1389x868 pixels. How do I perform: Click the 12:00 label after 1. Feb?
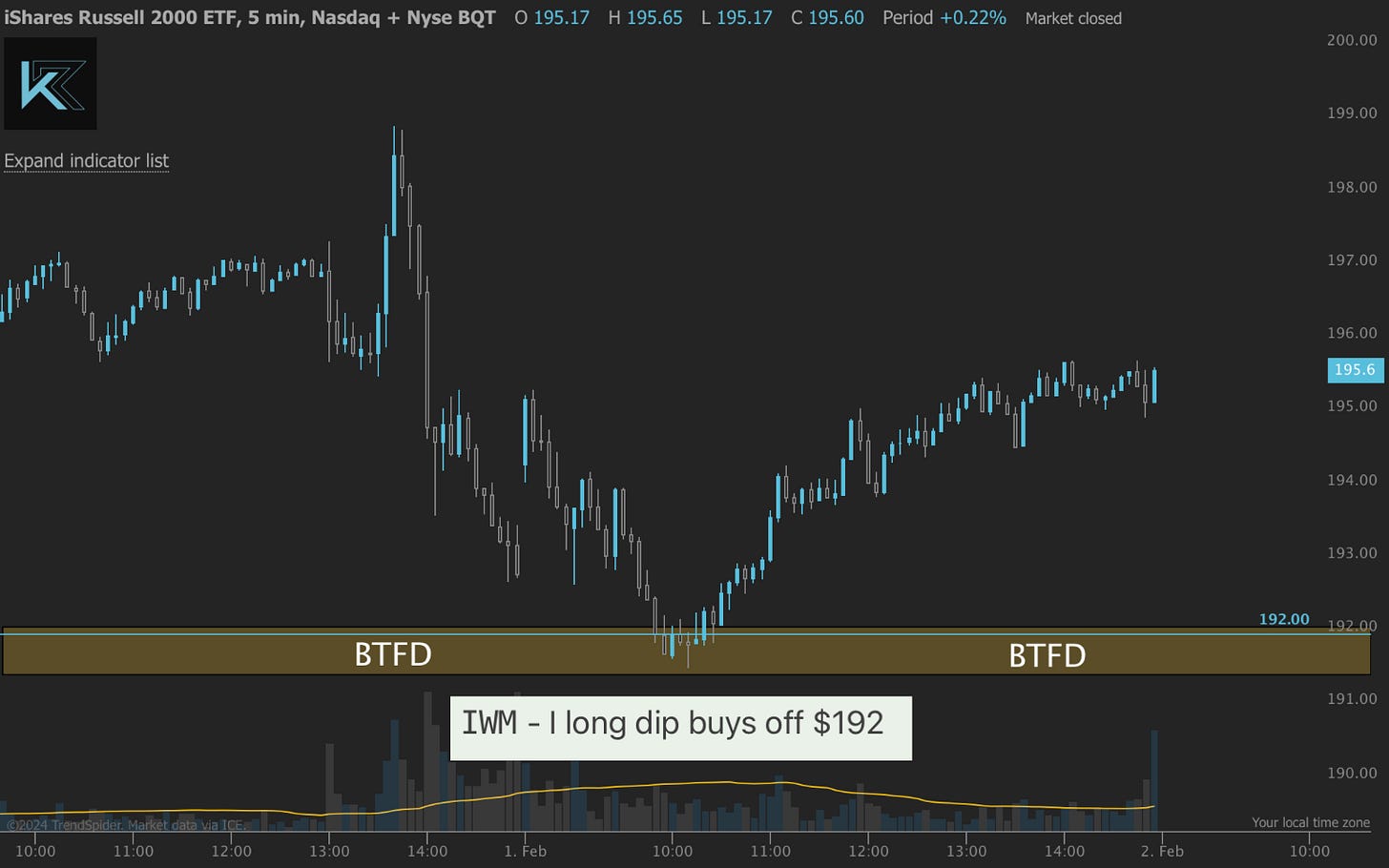pos(869,851)
